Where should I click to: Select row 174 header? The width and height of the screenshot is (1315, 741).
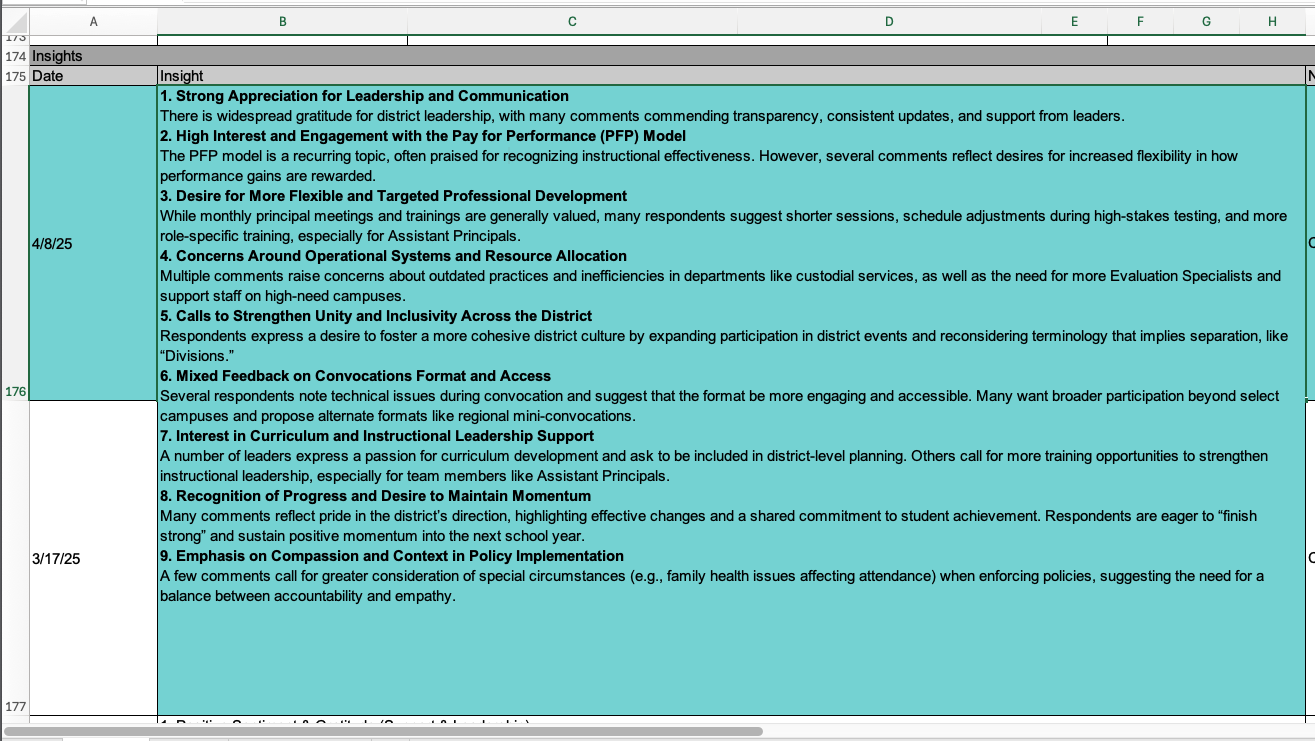coord(15,56)
